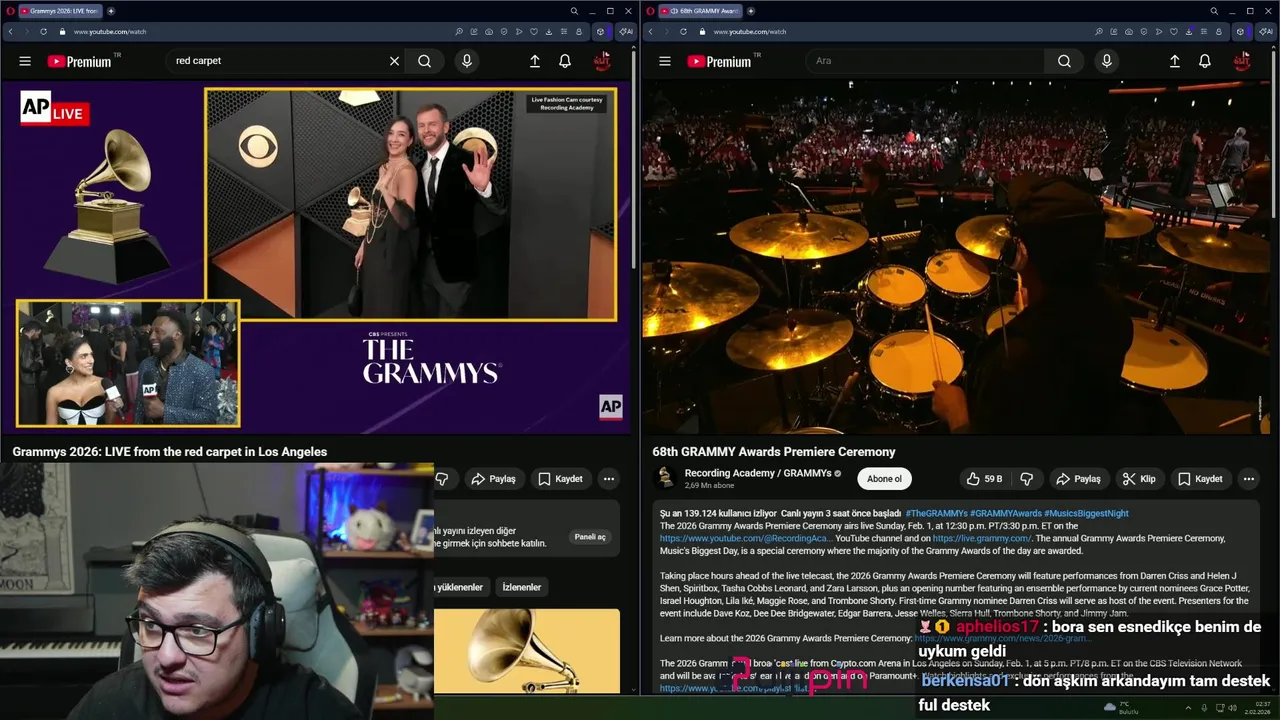Like the GRAMMY Premiere Ceremony video (59 B)
1280x720 pixels.
[x=984, y=479]
